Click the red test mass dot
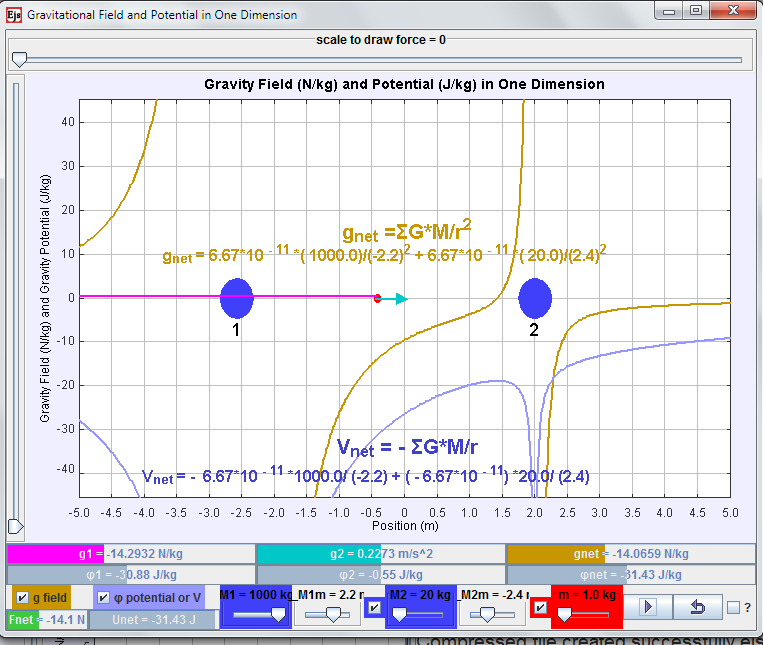The height and width of the screenshot is (645, 763). (x=377, y=298)
